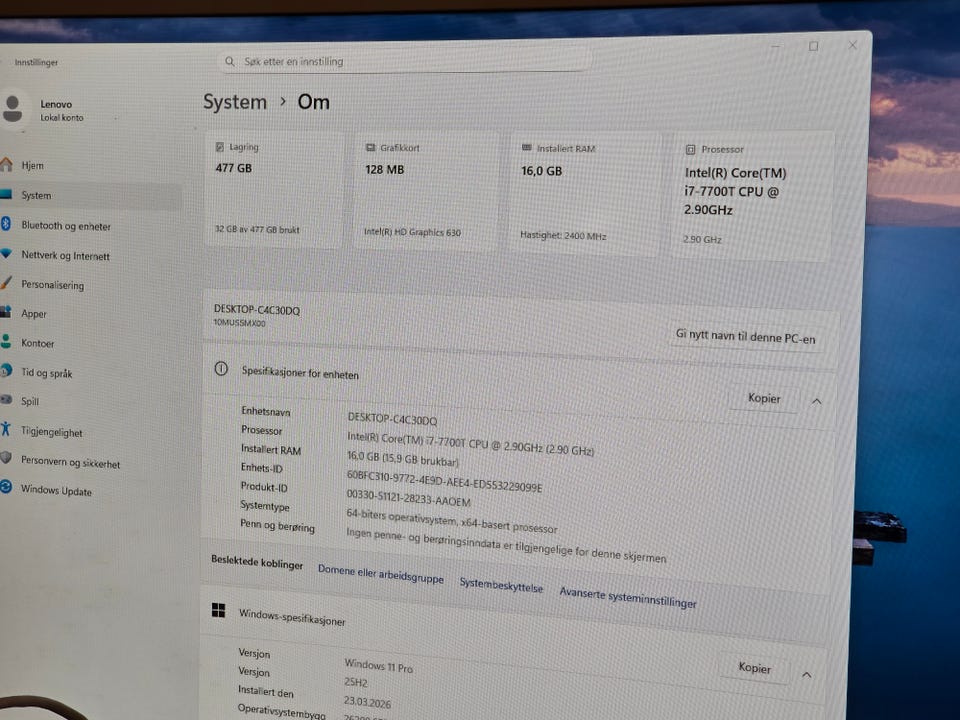The image size is (960, 720).
Task: Click device name DESKTOP-C4C30DQ value
Action: [392, 419]
